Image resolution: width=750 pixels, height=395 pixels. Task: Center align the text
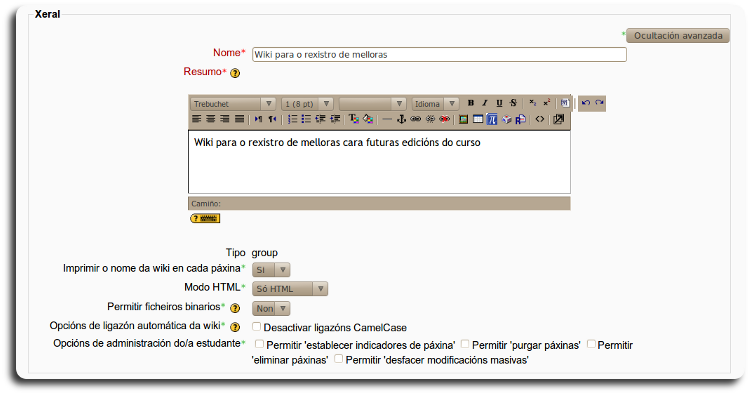(x=210, y=119)
